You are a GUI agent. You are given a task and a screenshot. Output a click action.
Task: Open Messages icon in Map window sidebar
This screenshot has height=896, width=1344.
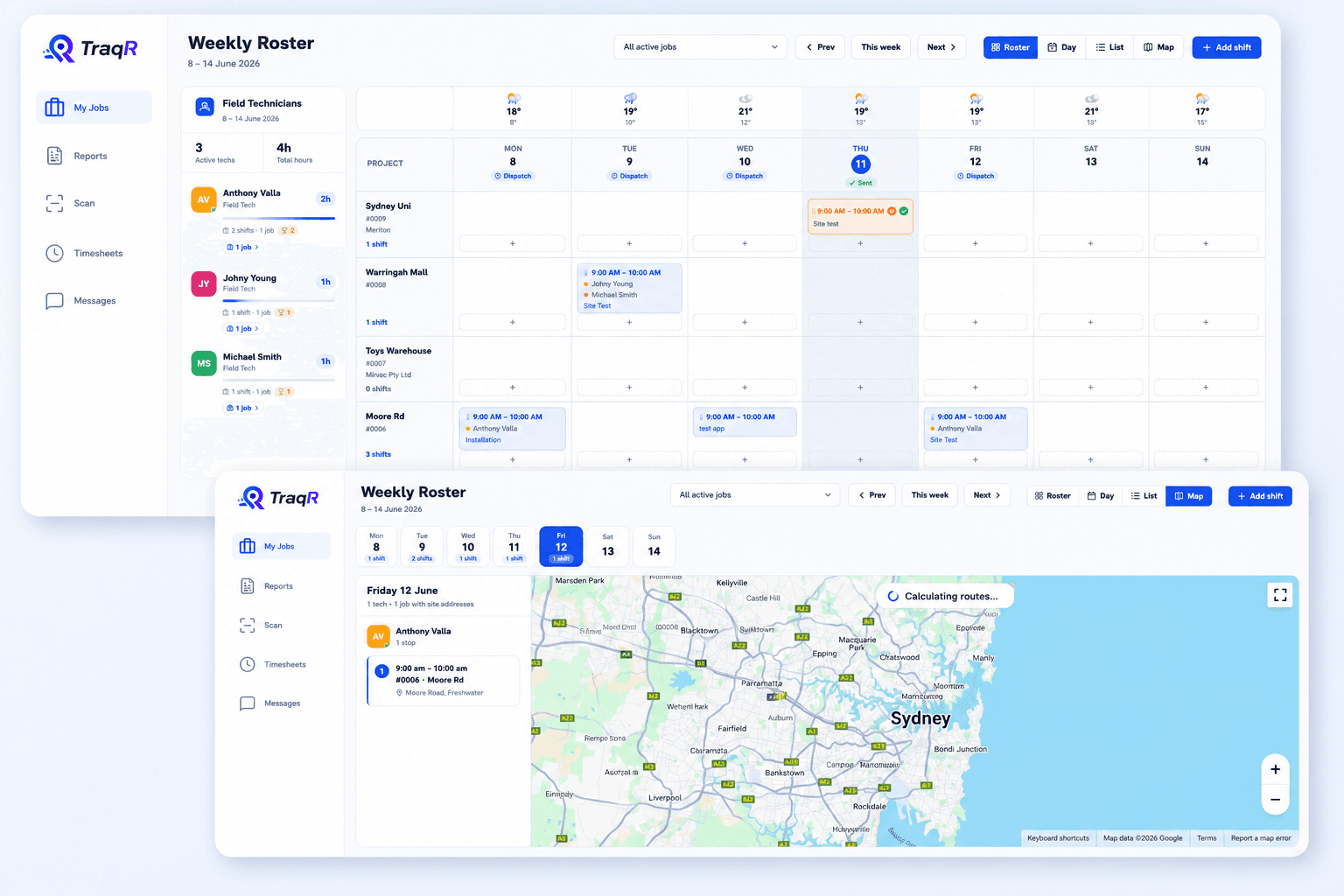[248, 703]
